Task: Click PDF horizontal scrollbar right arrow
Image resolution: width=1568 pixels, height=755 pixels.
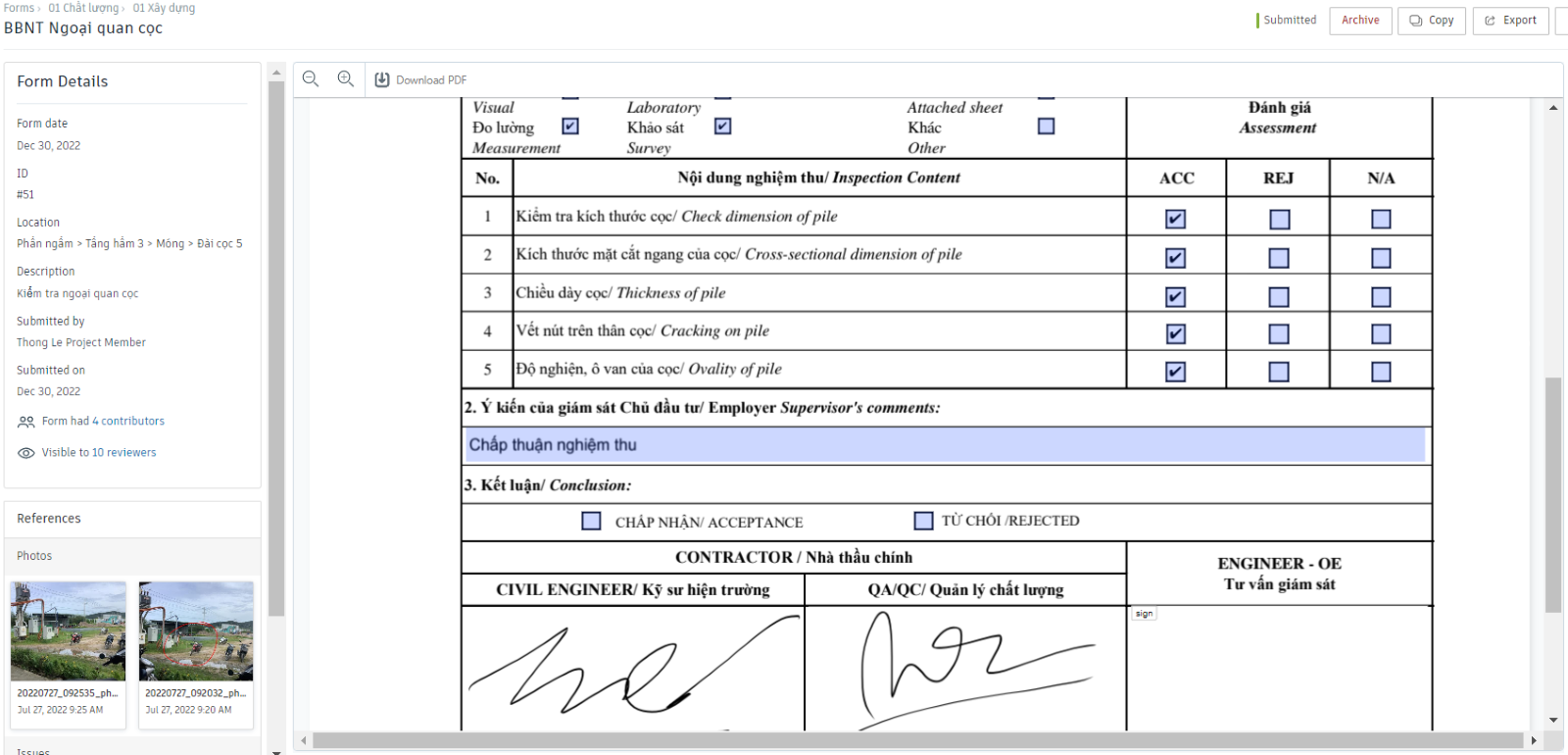Action: (1534, 740)
